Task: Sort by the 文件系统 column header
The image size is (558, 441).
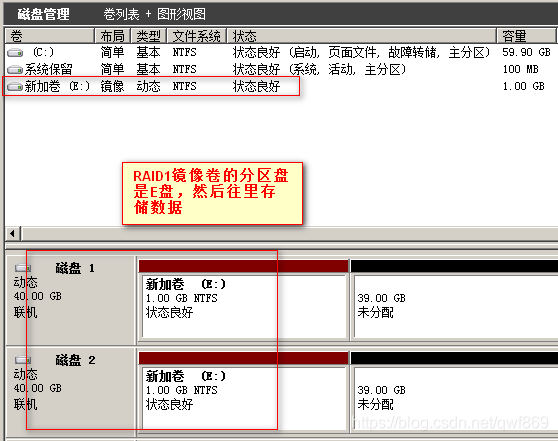Action: pyautogui.click(x=196, y=36)
